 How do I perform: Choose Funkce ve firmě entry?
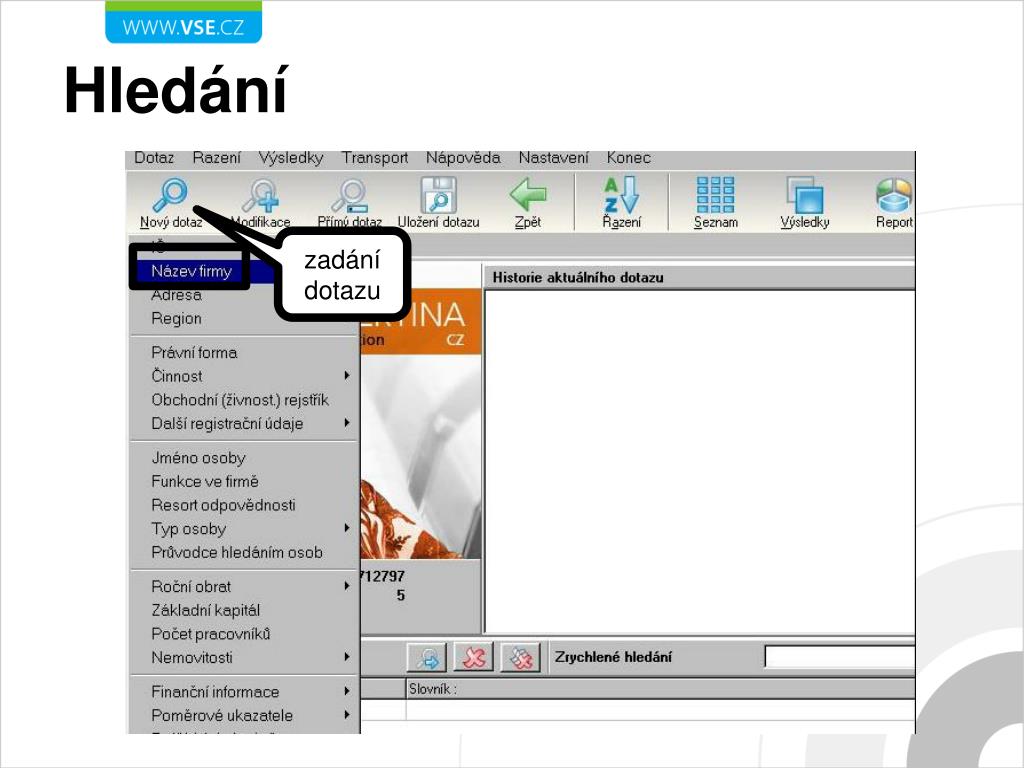coord(204,481)
